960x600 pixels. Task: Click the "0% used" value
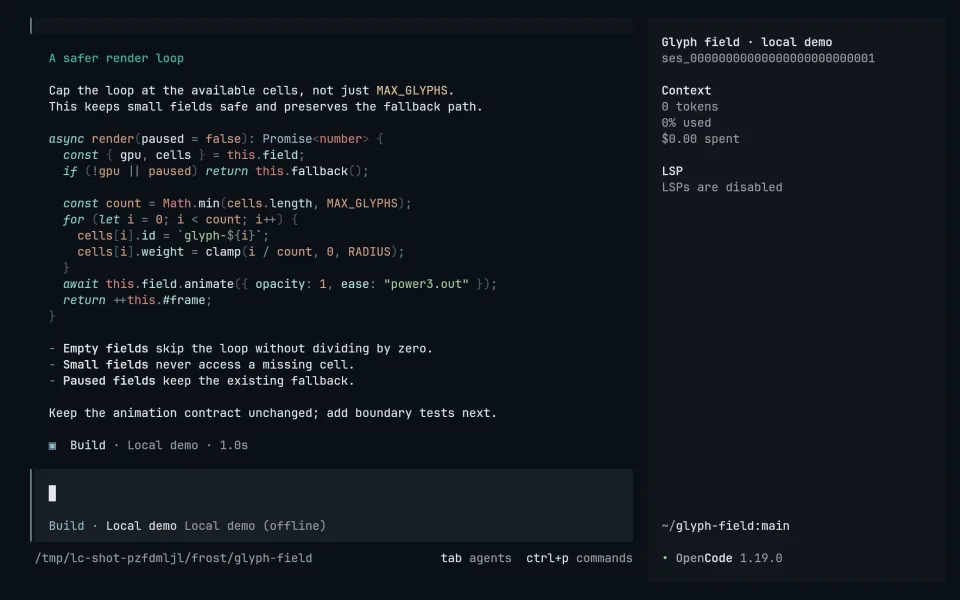(686, 122)
